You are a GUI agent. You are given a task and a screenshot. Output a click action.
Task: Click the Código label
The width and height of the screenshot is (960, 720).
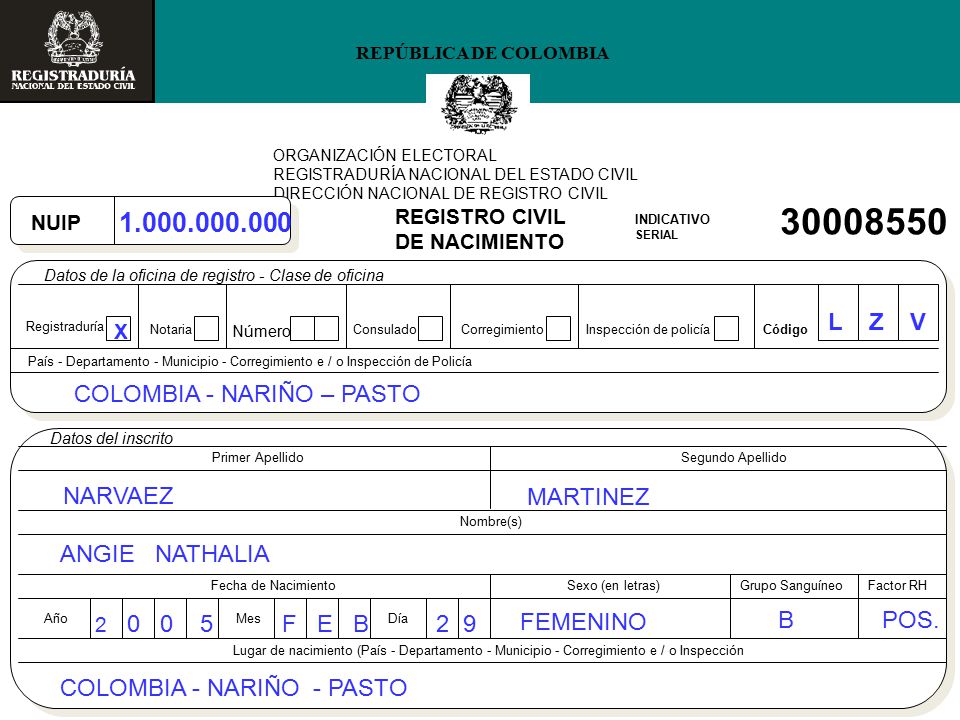pyautogui.click(x=785, y=329)
